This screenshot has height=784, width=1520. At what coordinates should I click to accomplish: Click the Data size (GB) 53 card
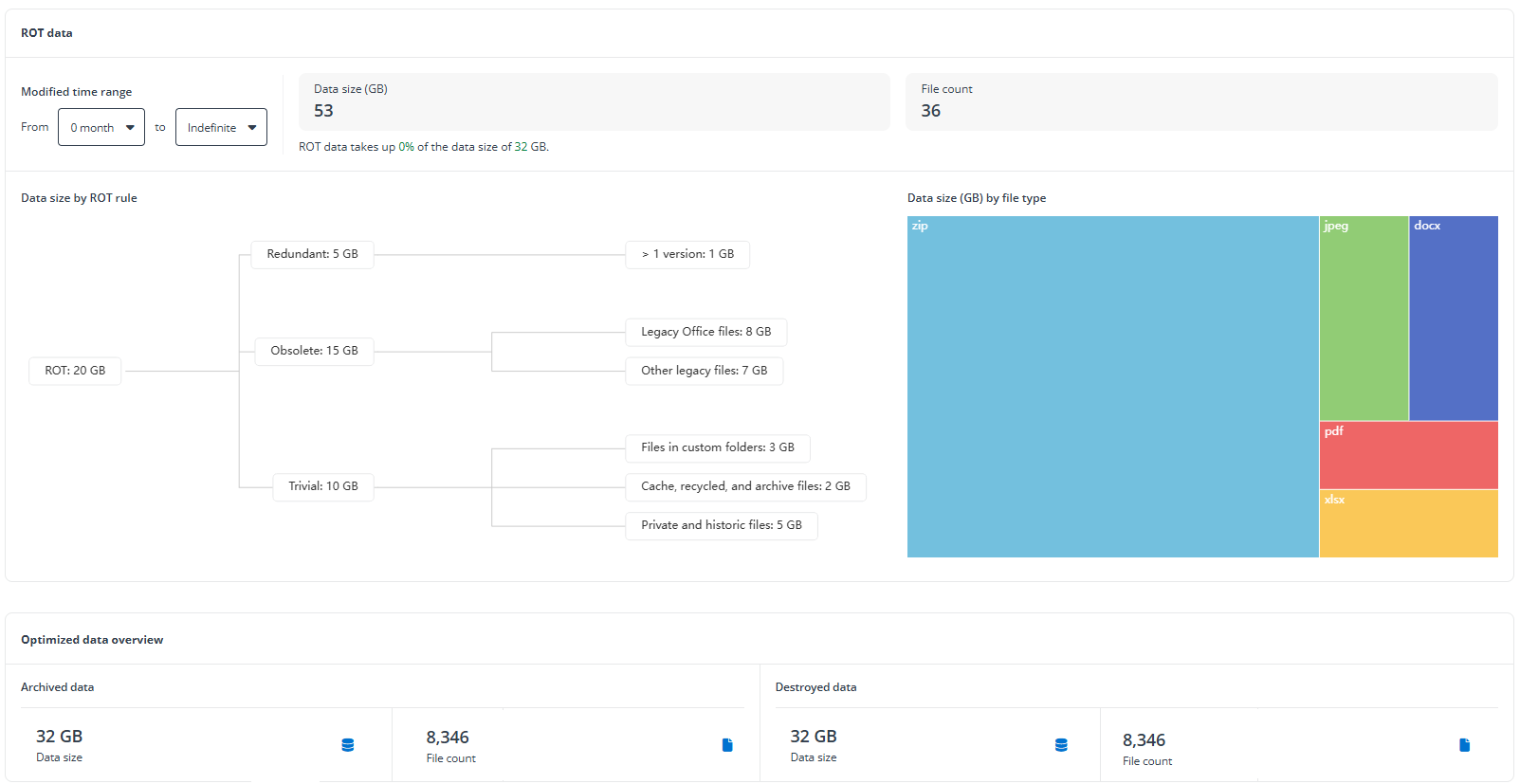595,101
